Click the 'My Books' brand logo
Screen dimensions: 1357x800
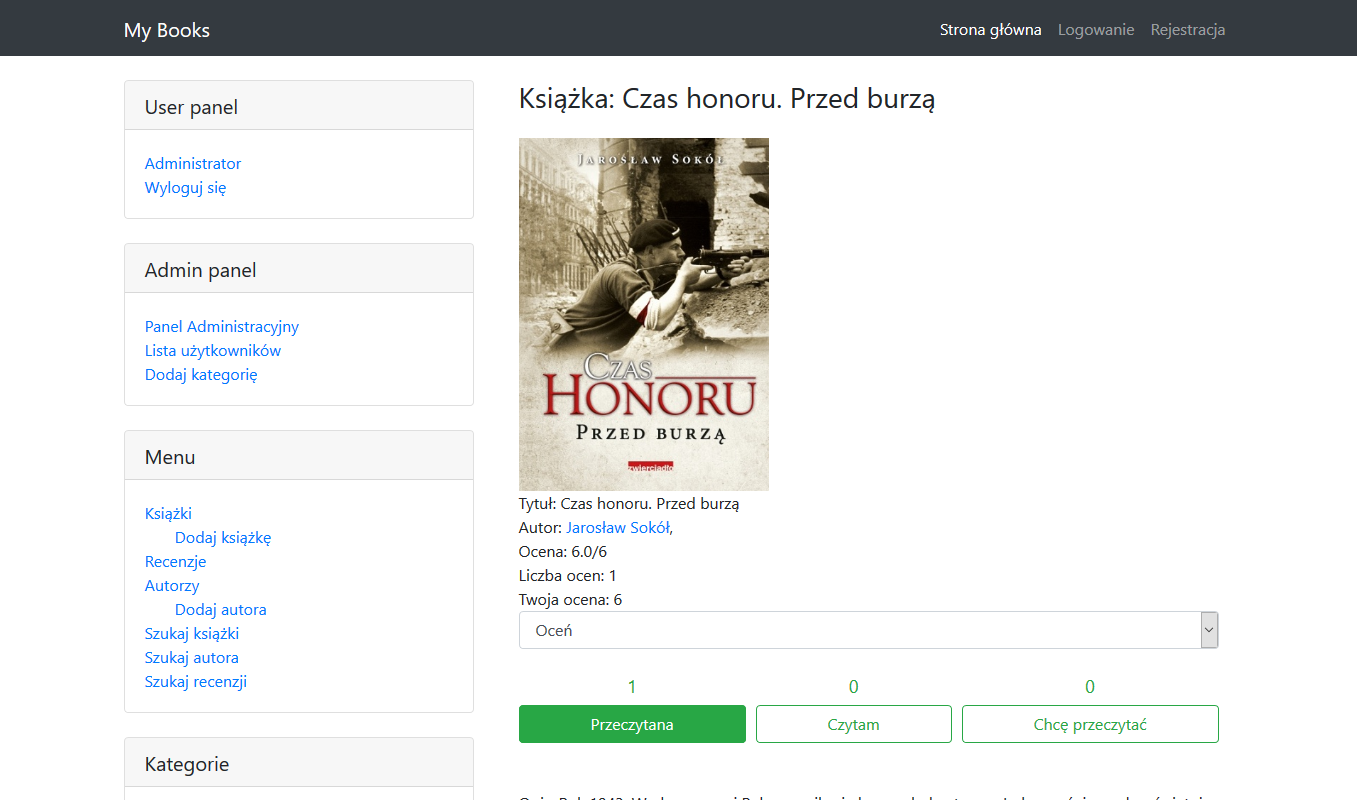(167, 30)
